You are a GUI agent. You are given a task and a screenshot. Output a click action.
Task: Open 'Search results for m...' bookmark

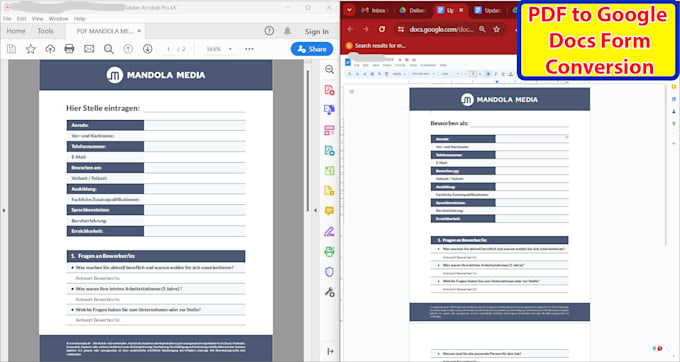[376, 46]
